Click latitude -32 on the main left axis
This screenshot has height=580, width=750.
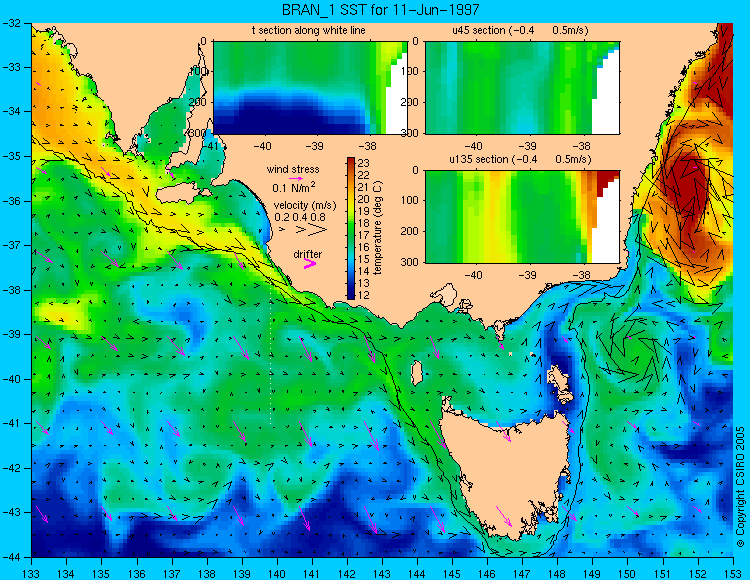click(x=11, y=23)
